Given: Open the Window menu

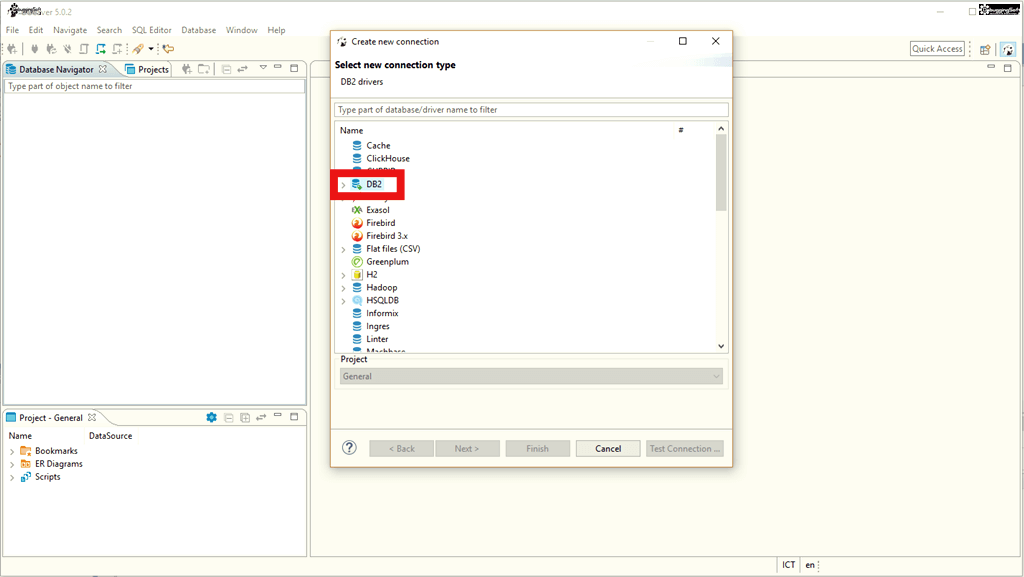Looking at the screenshot, I should [242, 30].
